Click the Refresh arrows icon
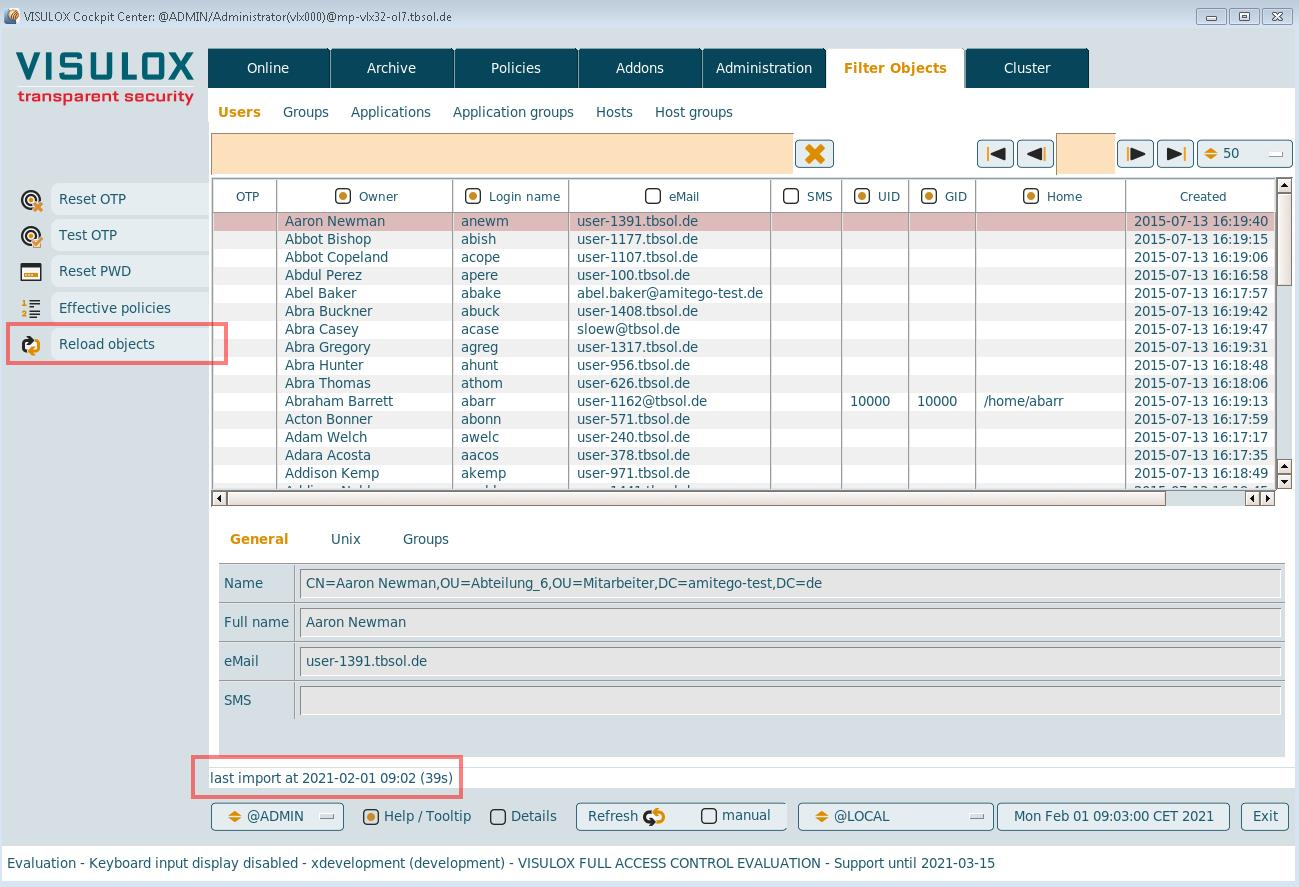This screenshot has height=887, width=1299. click(x=654, y=817)
